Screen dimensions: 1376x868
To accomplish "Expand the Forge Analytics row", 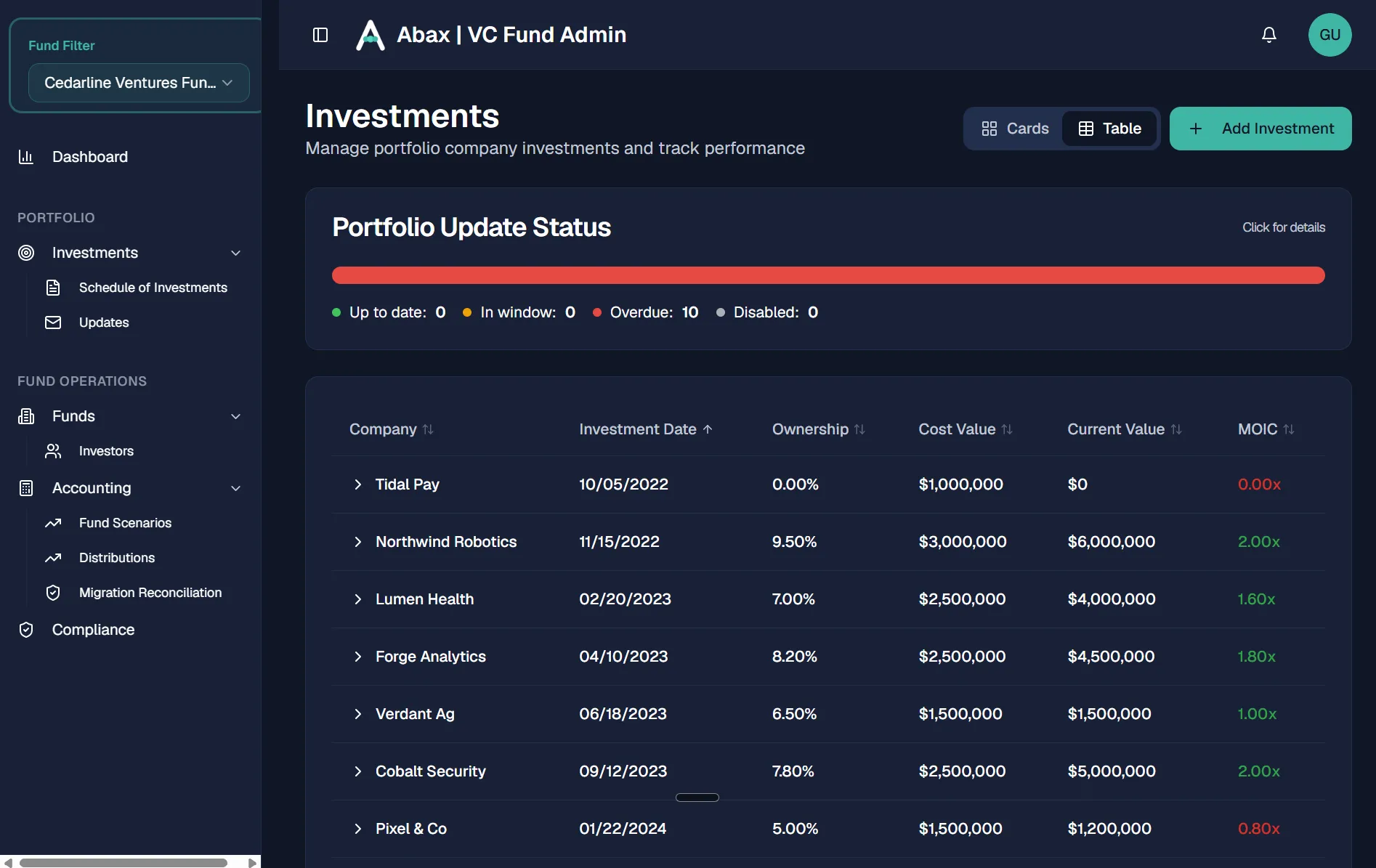I will [x=357, y=657].
